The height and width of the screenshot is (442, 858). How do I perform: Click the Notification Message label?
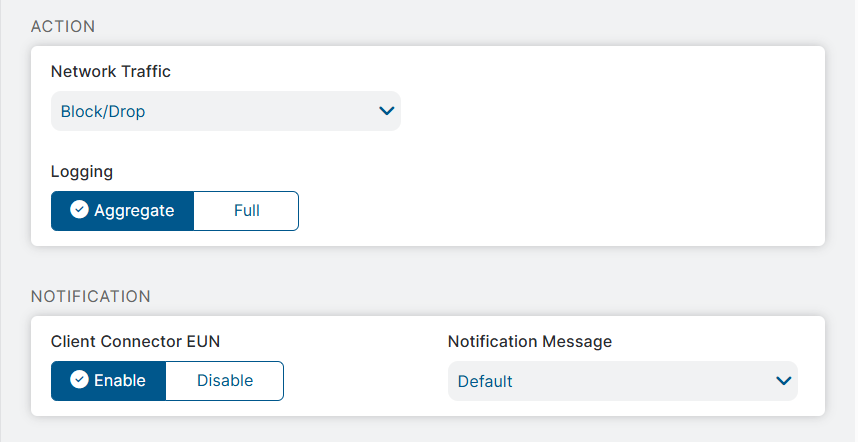coord(529,341)
